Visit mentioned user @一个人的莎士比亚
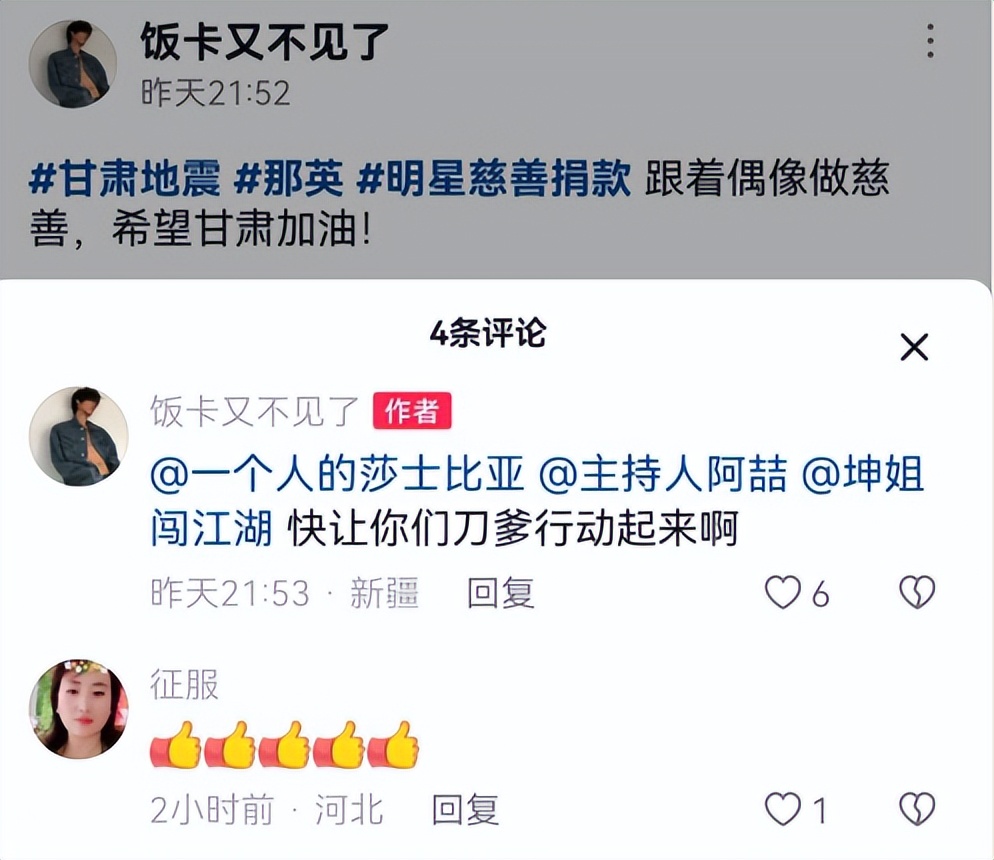Screen dimensions: 994x860 338,474
